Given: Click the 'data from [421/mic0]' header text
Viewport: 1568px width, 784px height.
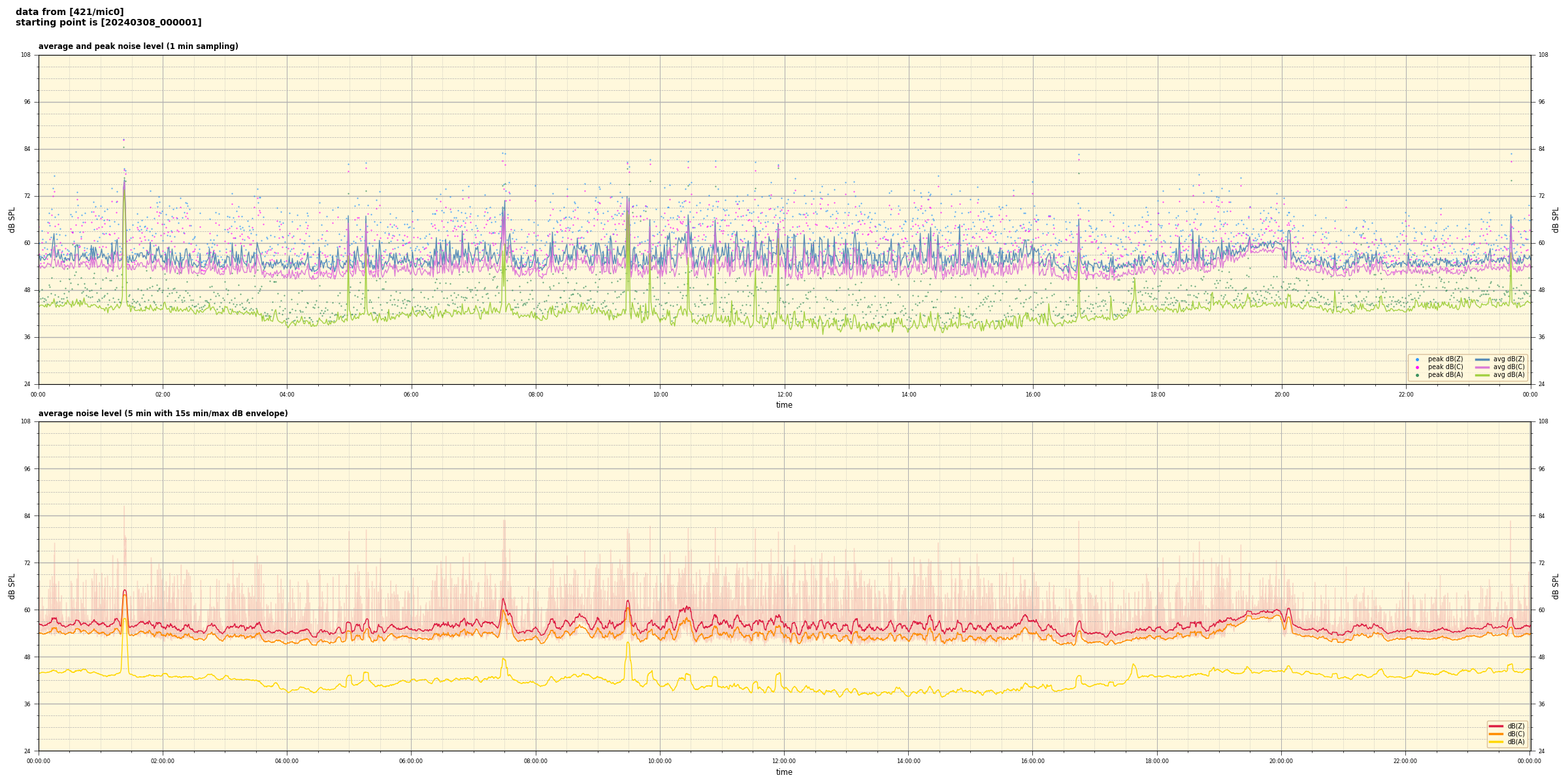Looking at the screenshot, I should tap(70, 12).
